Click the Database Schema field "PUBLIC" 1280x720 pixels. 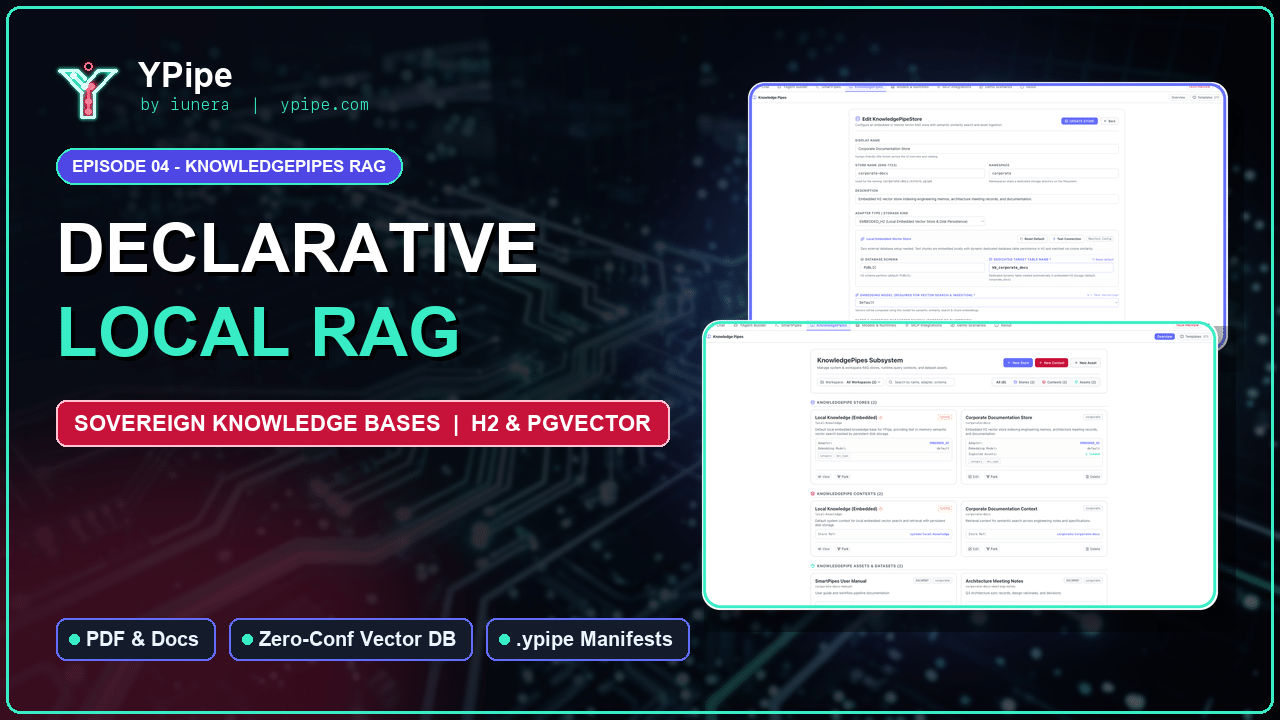pos(922,268)
